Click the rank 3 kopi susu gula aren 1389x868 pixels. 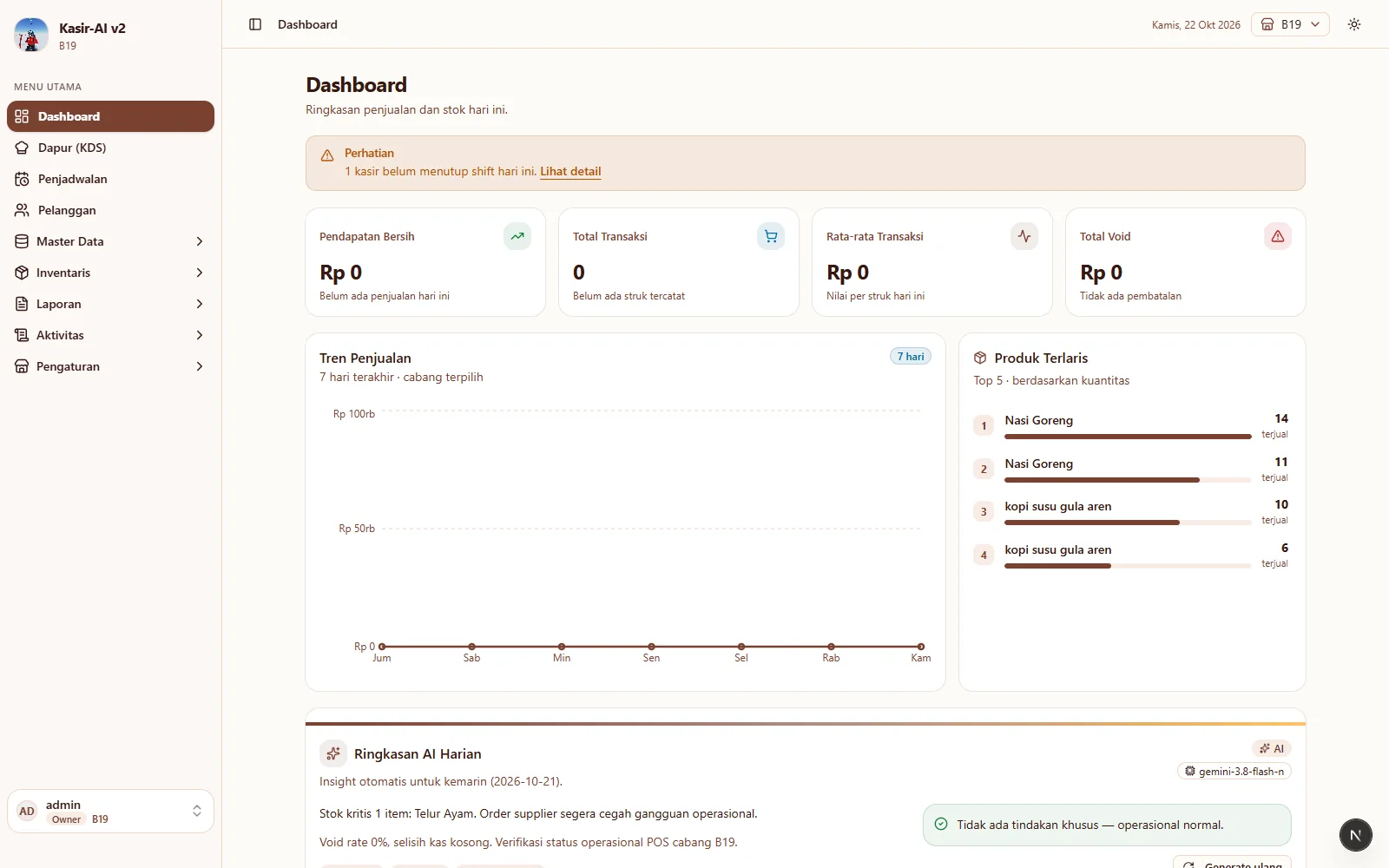tap(1057, 506)
